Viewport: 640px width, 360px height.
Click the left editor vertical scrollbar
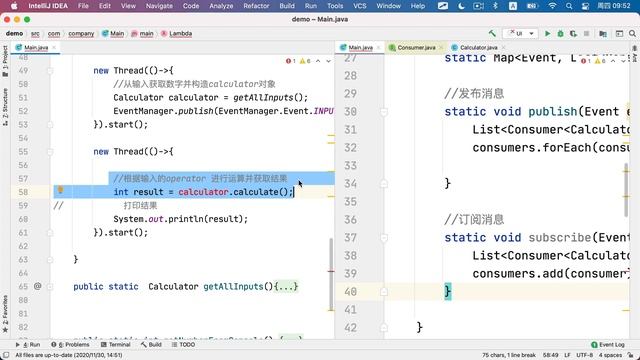331,274
